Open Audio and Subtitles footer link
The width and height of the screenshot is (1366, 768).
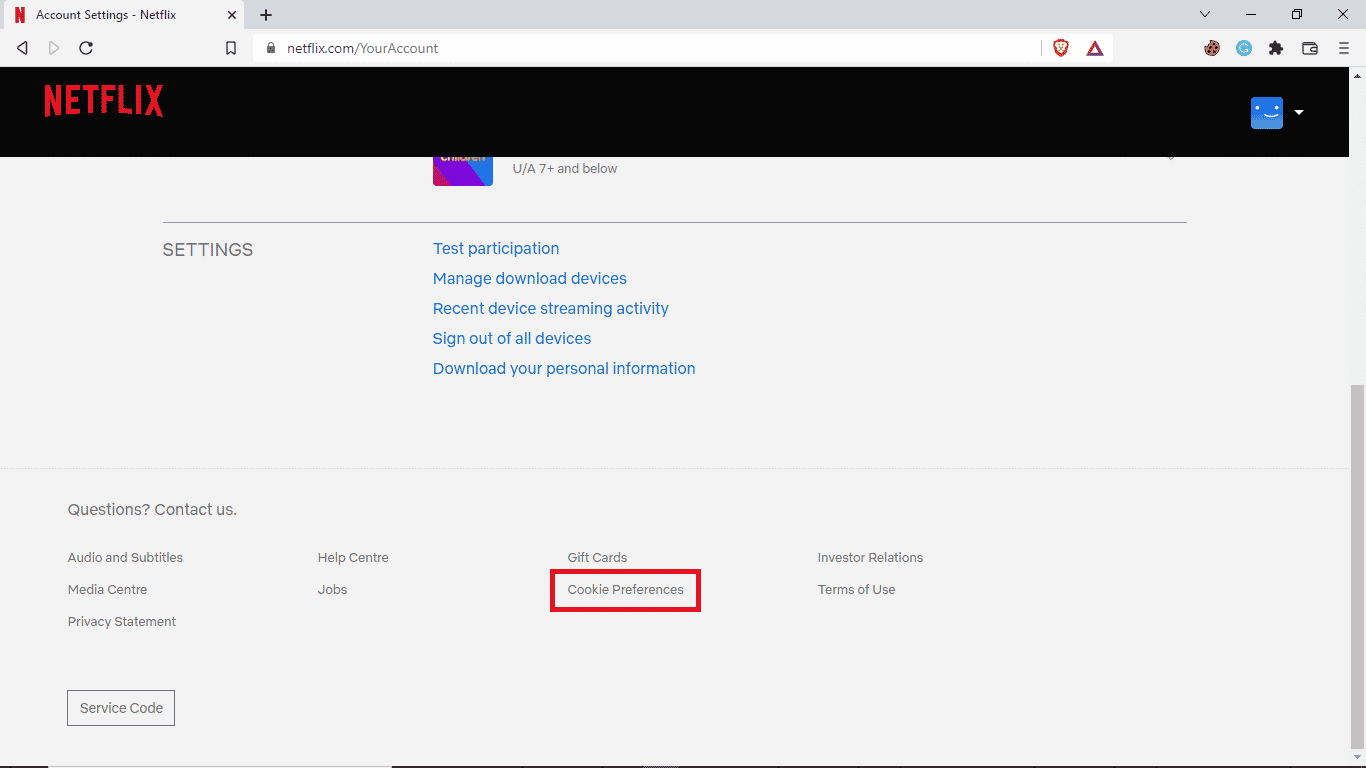pyautogui.click(x=125, y=557)
